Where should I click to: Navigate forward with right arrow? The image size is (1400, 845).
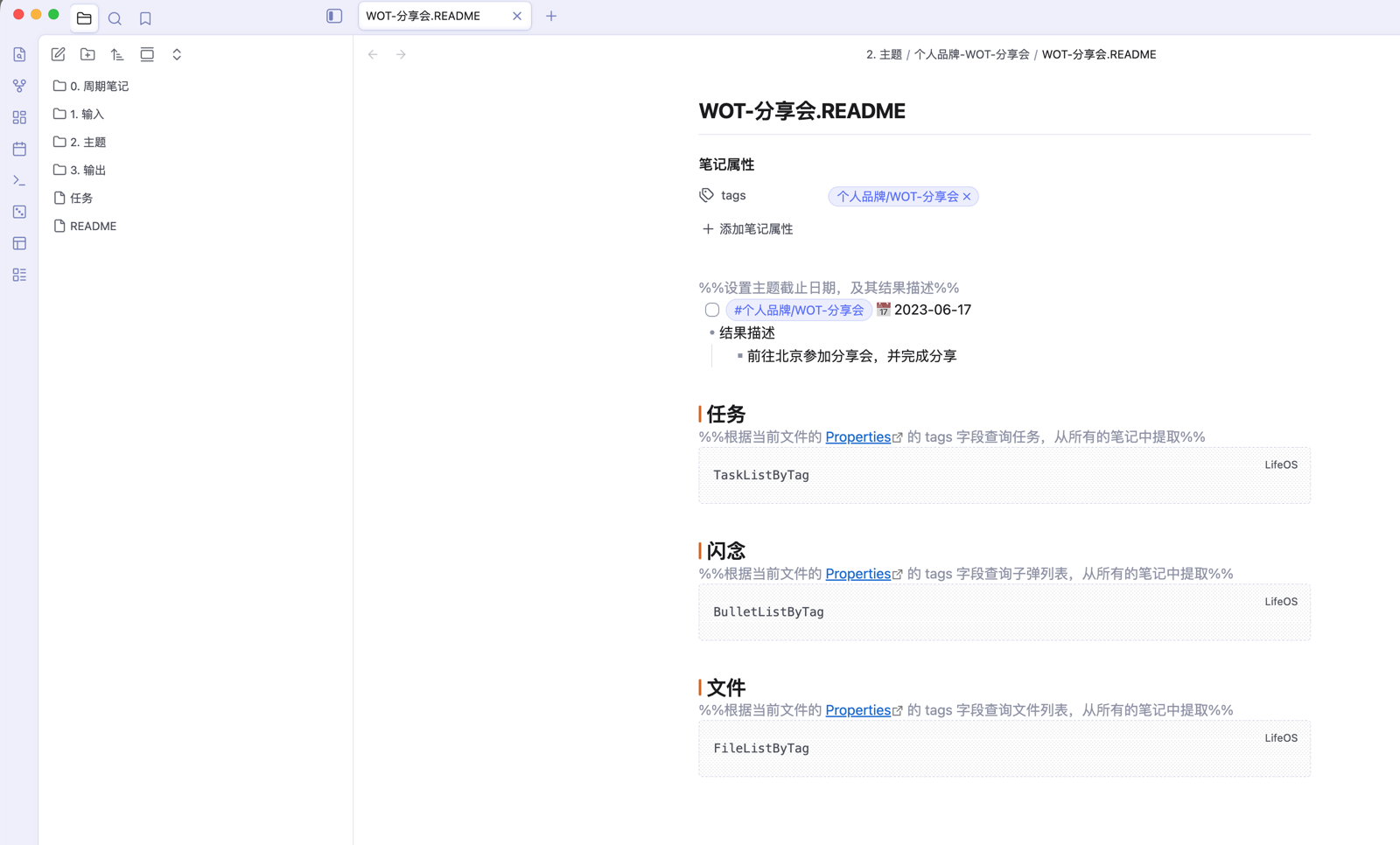401,54
